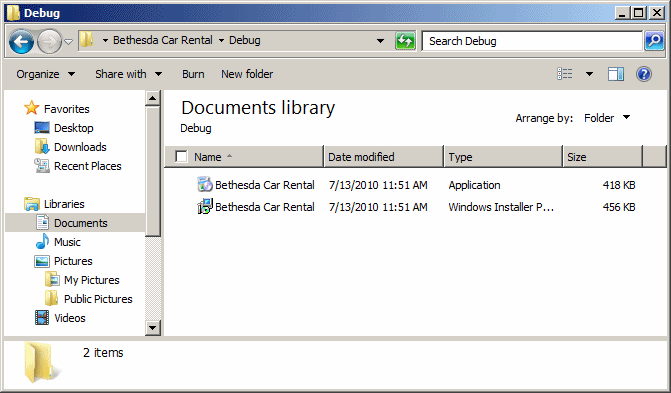Open the Share with menu

click(128, 74)
